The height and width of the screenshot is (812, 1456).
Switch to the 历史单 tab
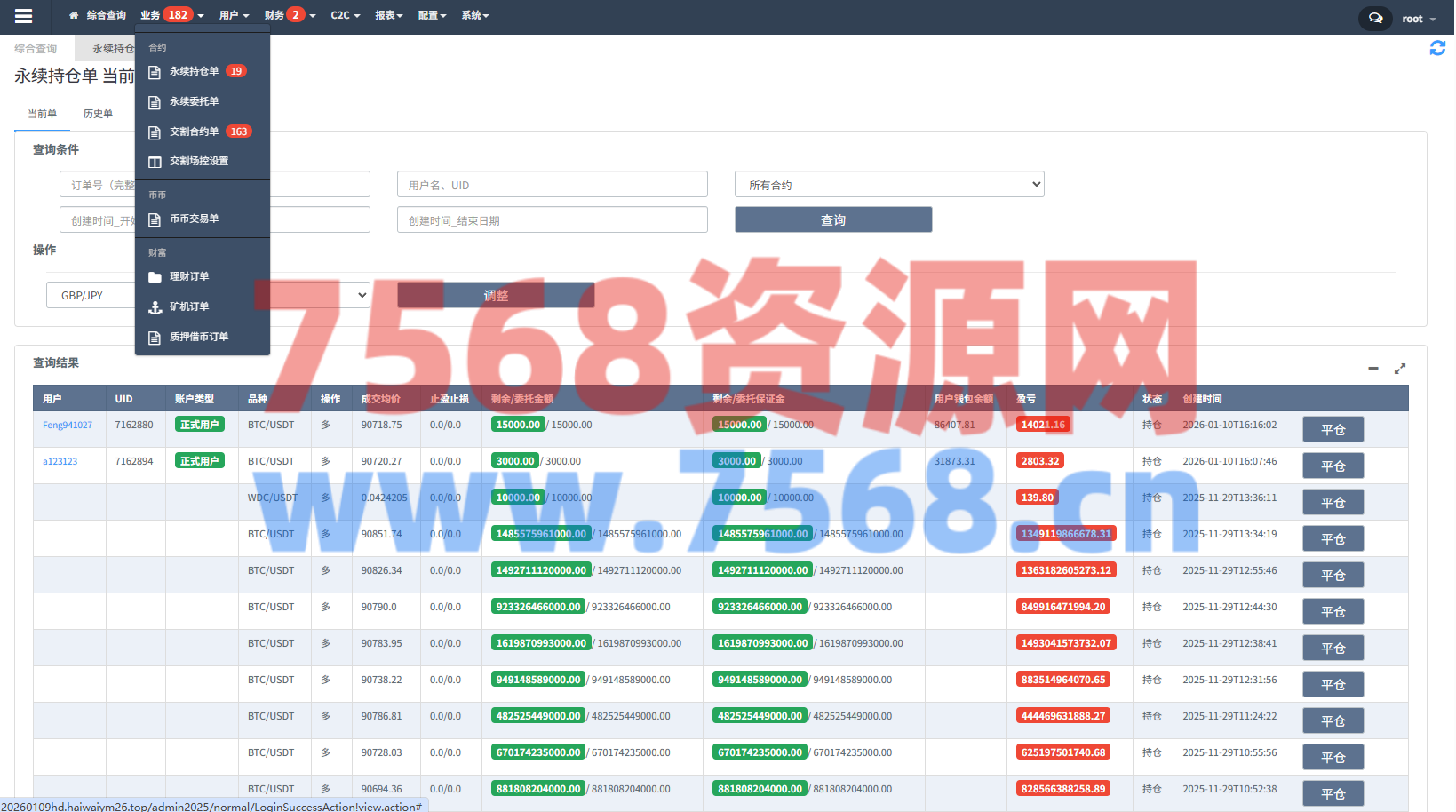(x=98, y=114)
